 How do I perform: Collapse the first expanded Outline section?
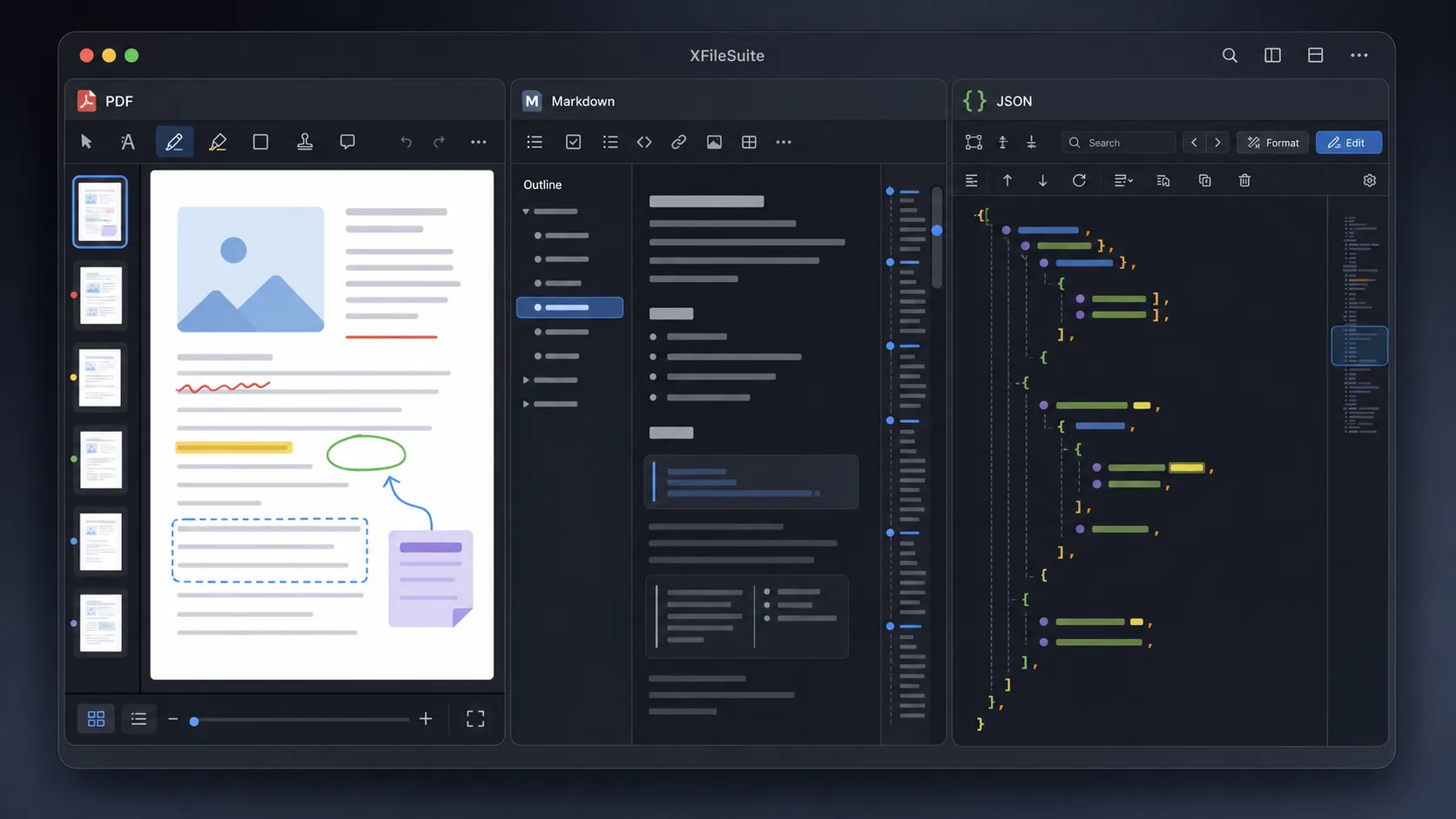tap(526, 211)
